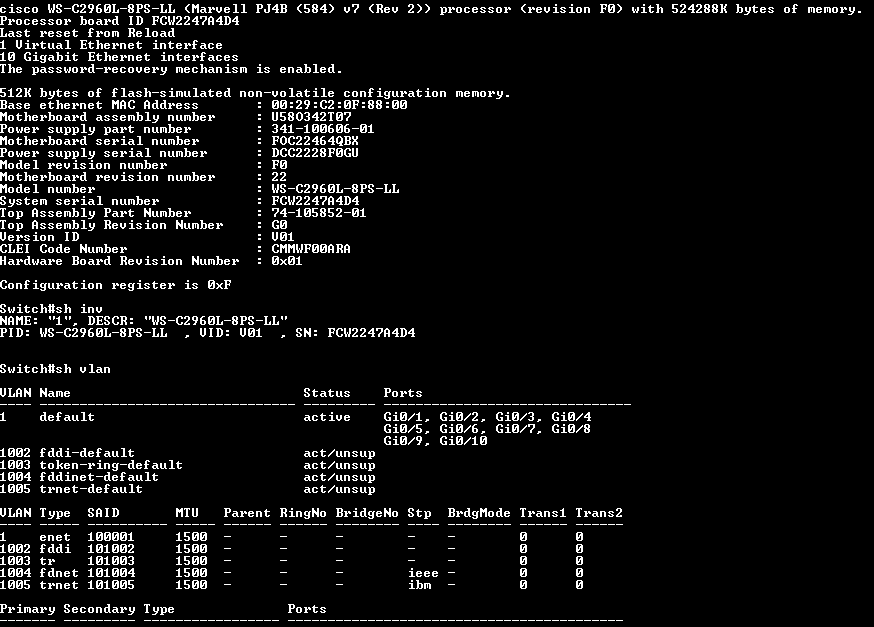Viewport: 874px width, 627px height.
Task: Click the MAC address 00:29:C2:0F:88:00
Action: point(339,105)
